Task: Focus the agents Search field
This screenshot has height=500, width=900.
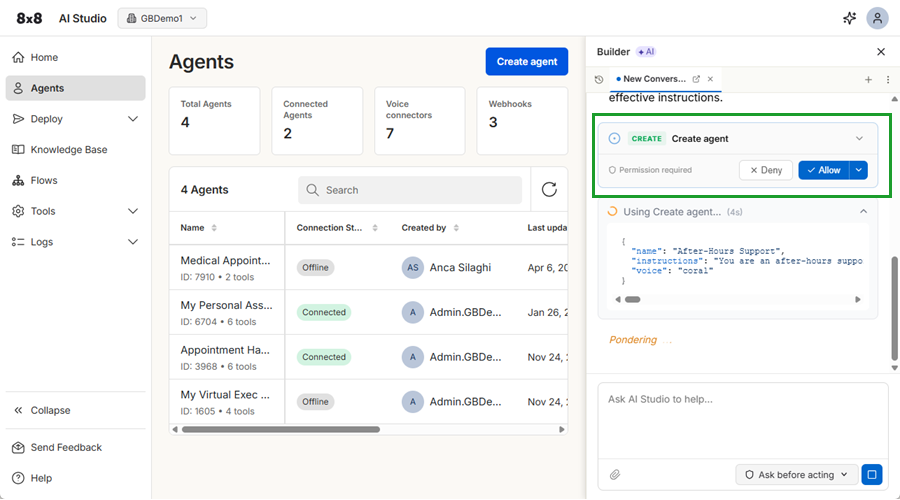Action: [410, 190]
